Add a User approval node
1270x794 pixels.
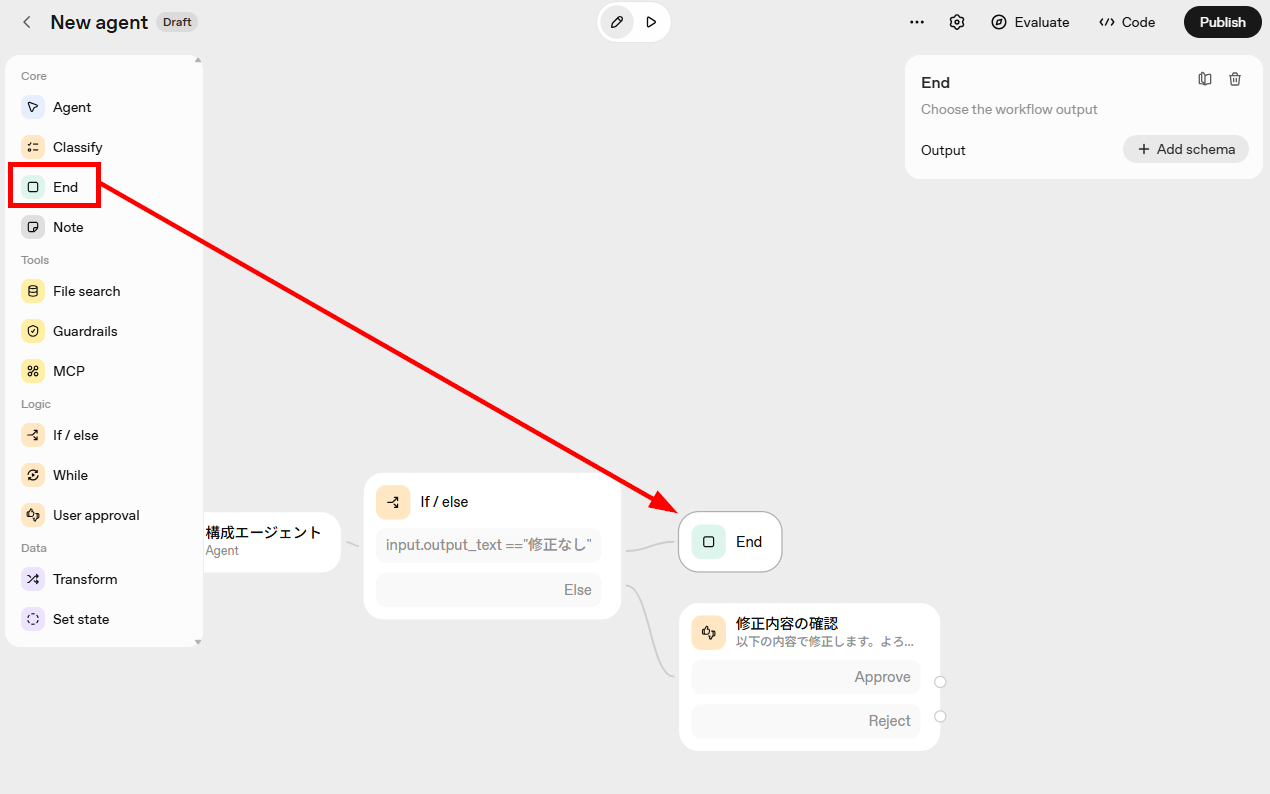[104, 515]
